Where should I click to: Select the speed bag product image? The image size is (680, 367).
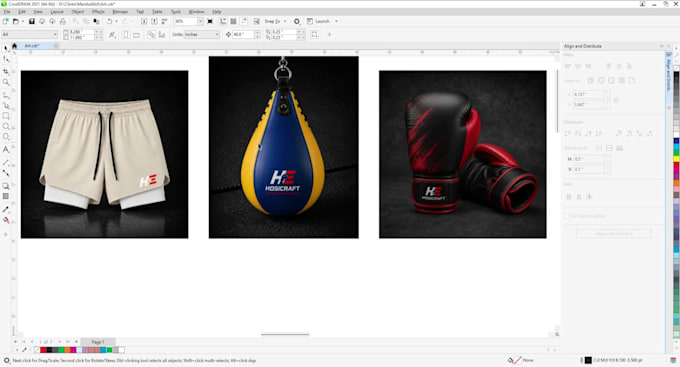coord(284,147)
